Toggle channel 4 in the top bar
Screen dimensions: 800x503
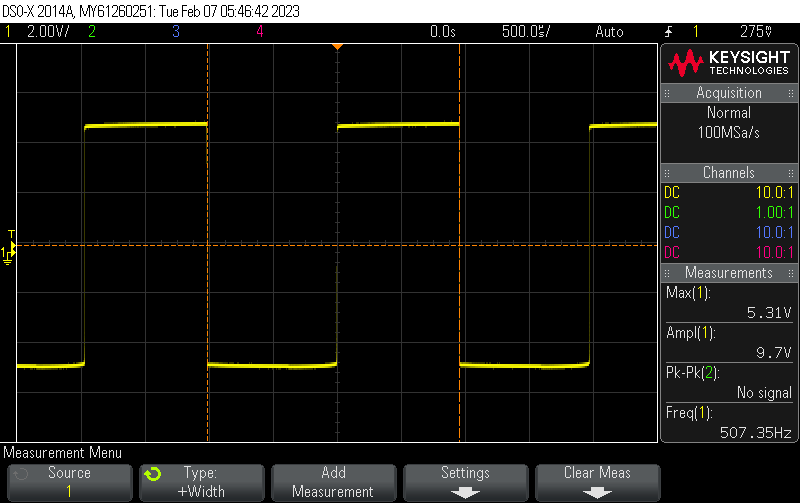(x=259, y=31)
